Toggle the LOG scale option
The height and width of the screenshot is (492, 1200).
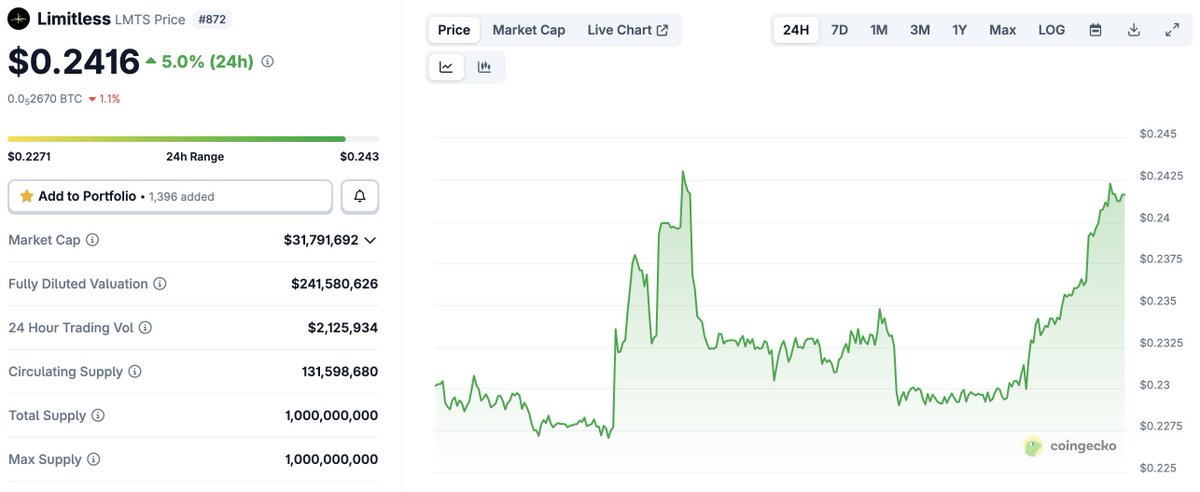pyautogui.click(x=1052, y=30)
